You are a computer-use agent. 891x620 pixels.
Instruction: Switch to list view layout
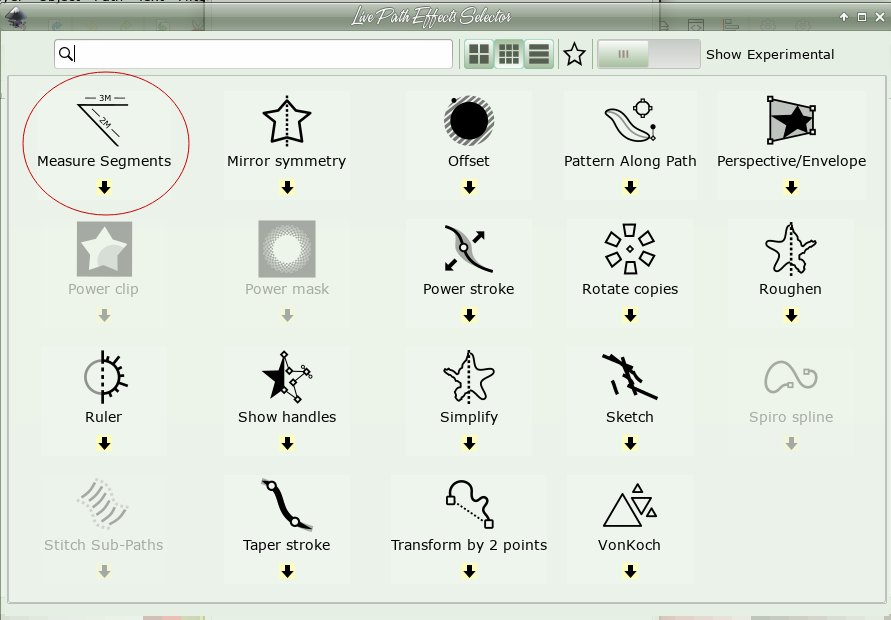[539, 55]
